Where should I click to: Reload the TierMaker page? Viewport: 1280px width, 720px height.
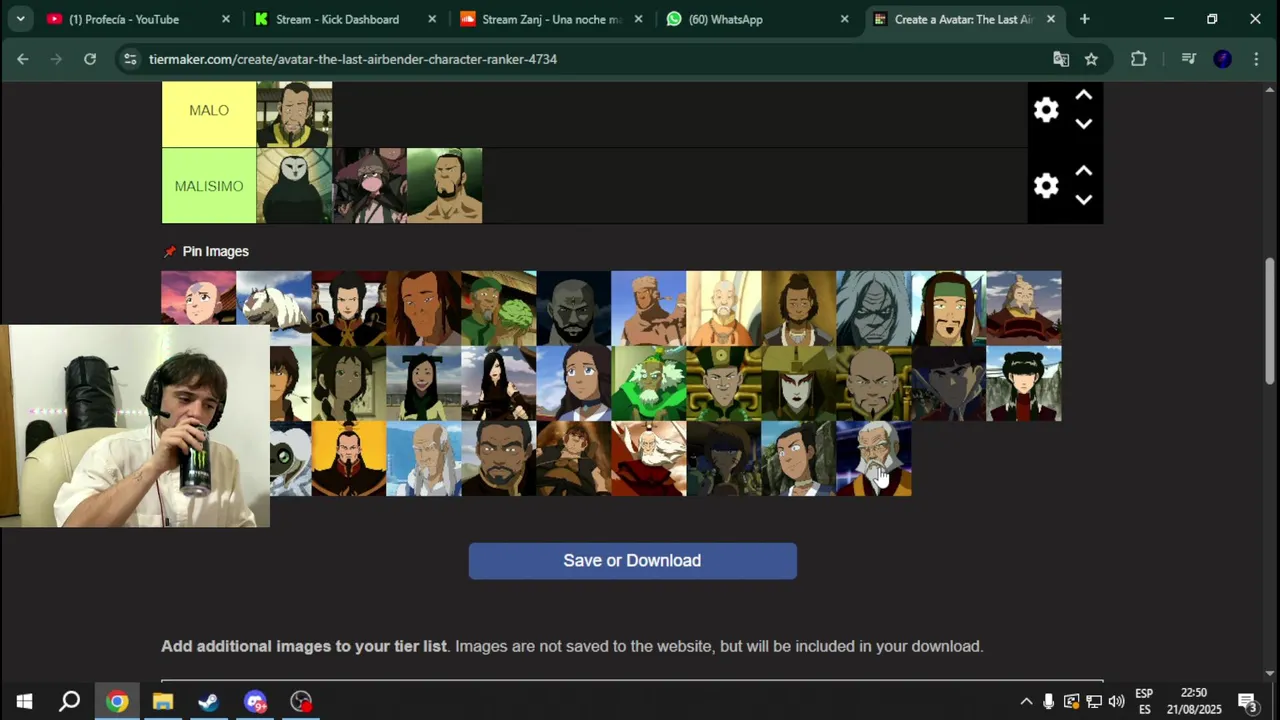coord(90,59)
